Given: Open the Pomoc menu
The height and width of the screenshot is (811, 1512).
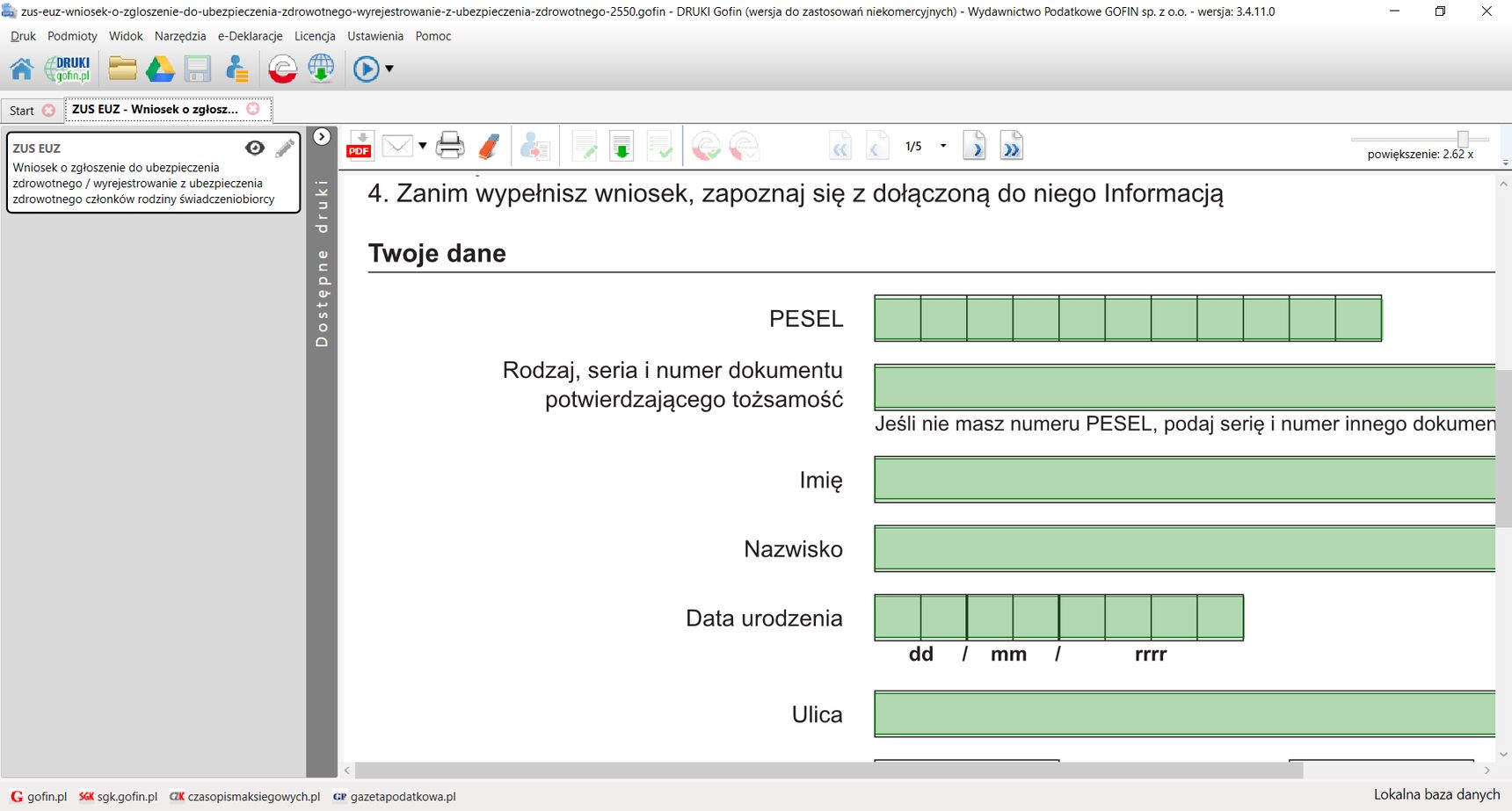Looking at the screenshot, I should pyautogui.click(x=433, y=36).
